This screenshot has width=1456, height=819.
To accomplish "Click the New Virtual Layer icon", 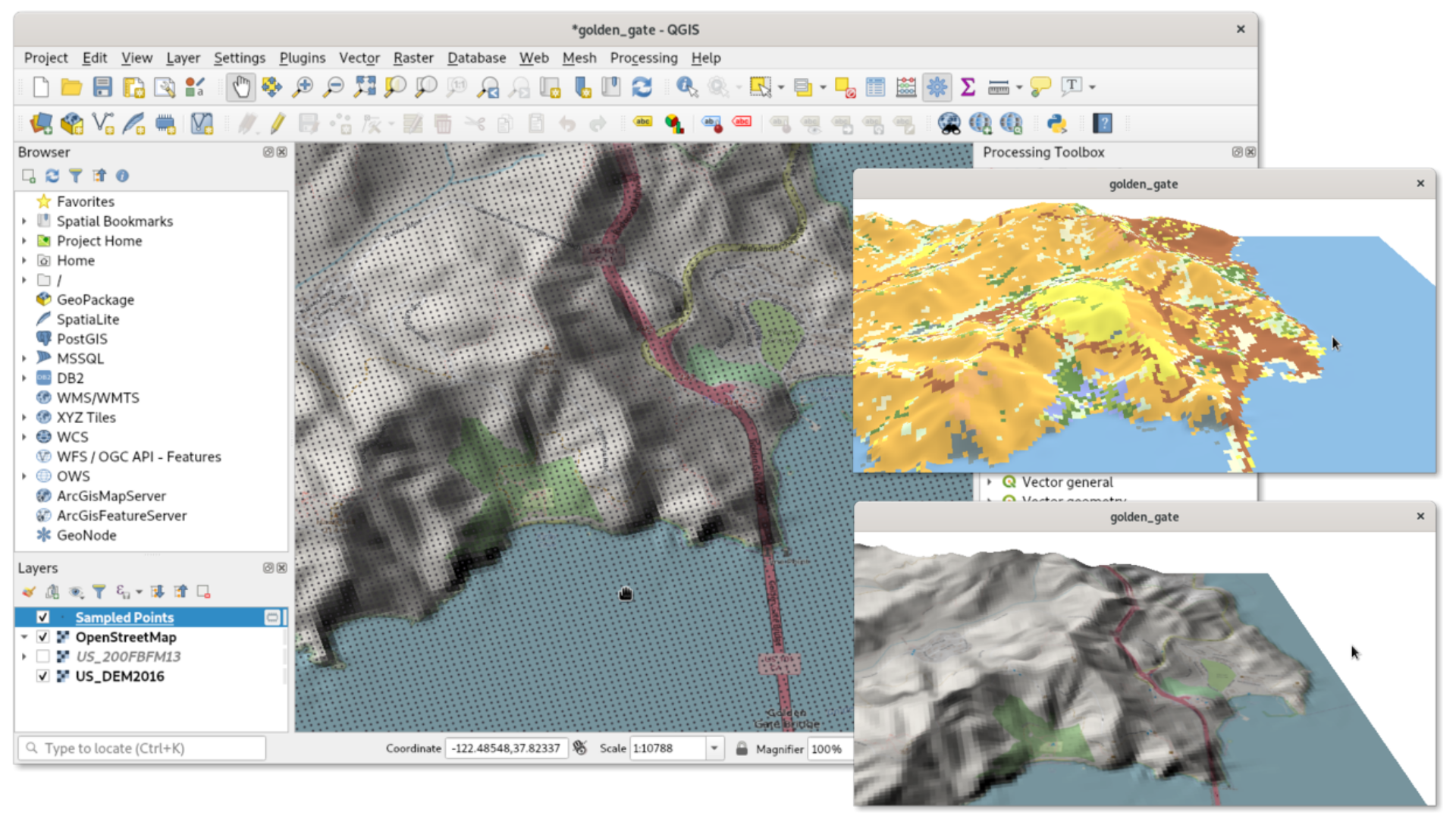I will [x=202, y=124].
